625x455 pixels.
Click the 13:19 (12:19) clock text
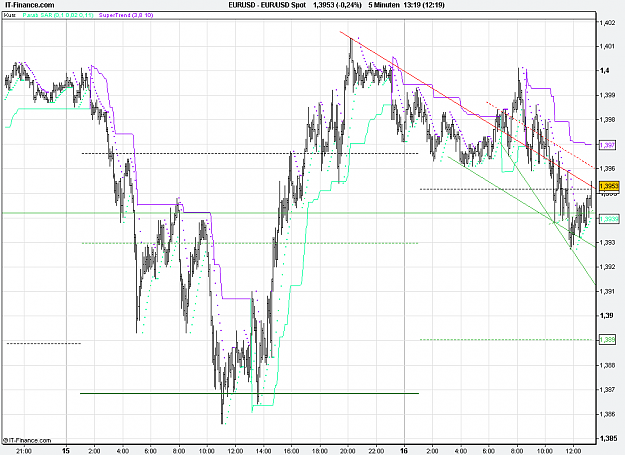point(424,5)
